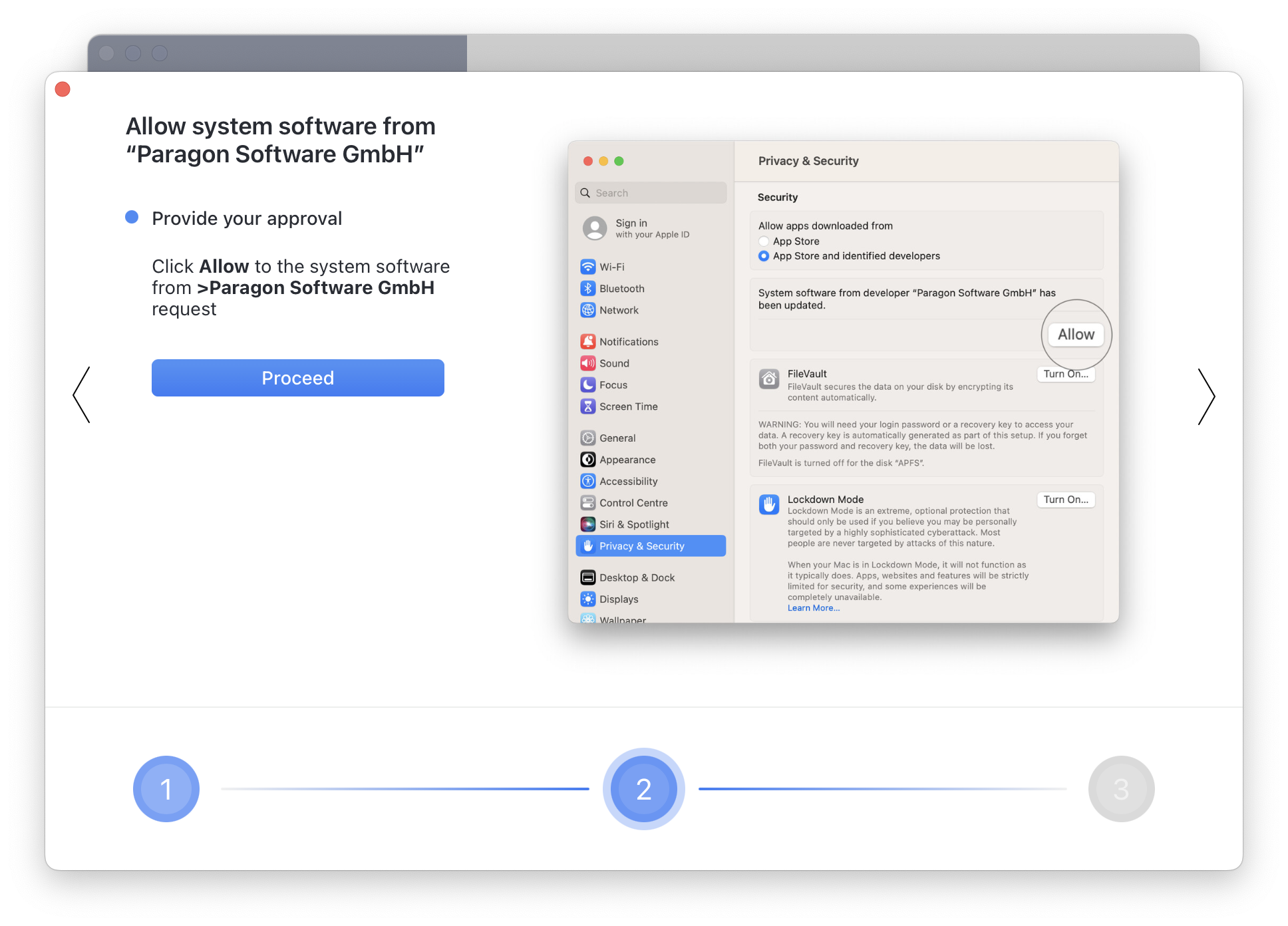Select App Store and identified developers option
The width and height of the screenshot is (1288, 926).
pyautogui.click(x=764, y=256)
